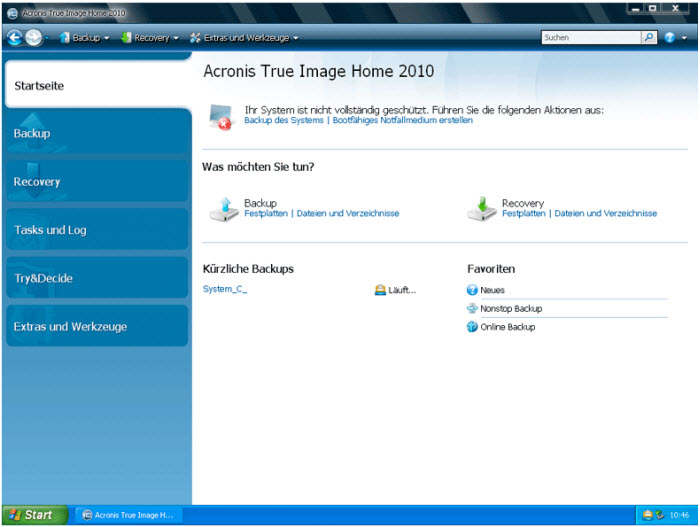Click Backup des Systems link
Viewport: 700px width, 527px height.
coord(283,120)
